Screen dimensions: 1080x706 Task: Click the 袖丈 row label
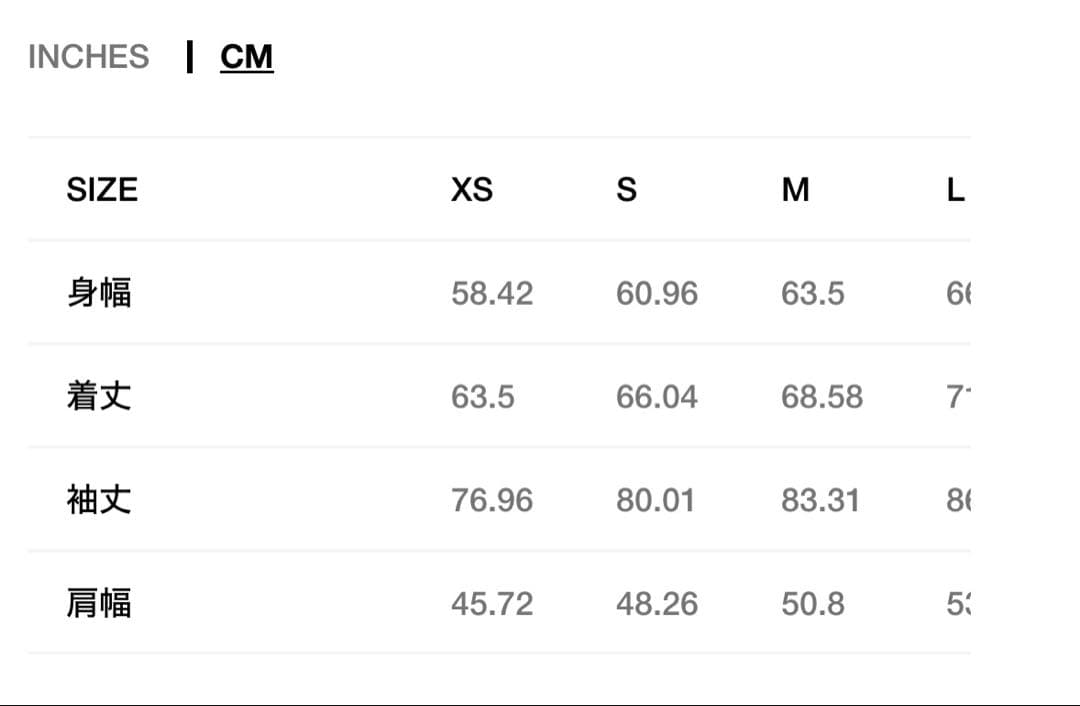point(99,500)
